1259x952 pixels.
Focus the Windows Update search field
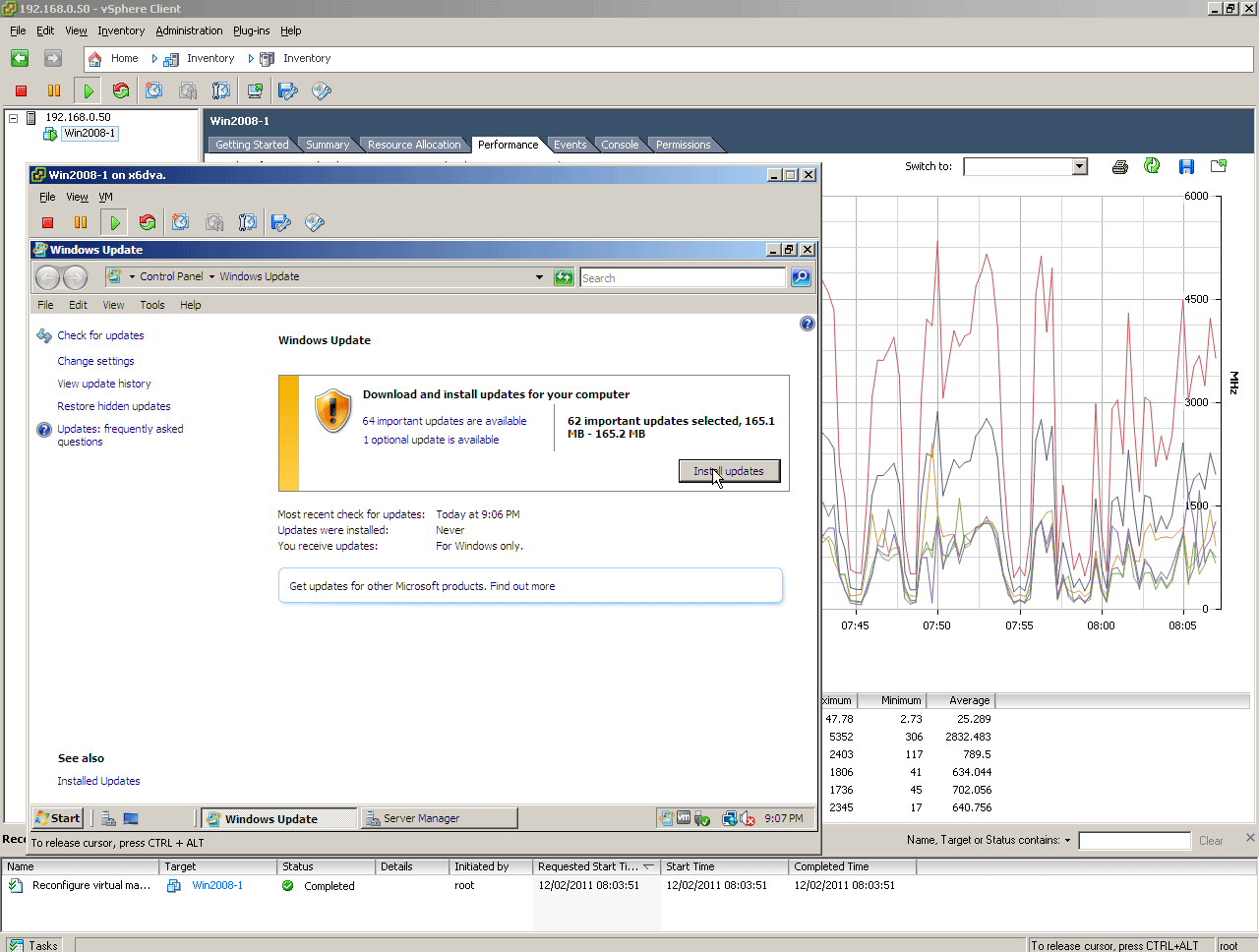[683, 278]
